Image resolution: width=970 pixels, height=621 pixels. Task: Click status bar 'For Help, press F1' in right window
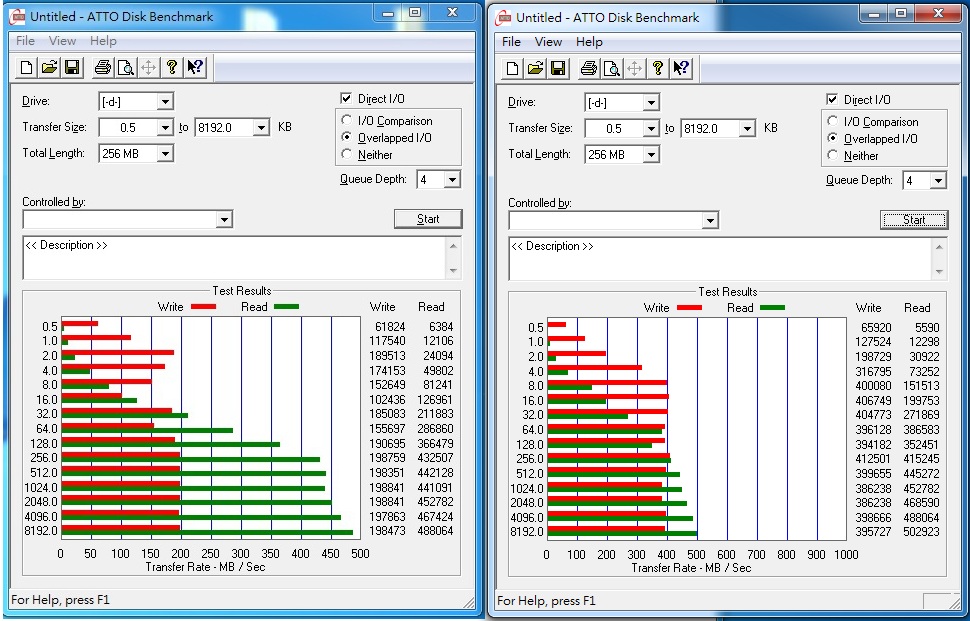(546, 601)
